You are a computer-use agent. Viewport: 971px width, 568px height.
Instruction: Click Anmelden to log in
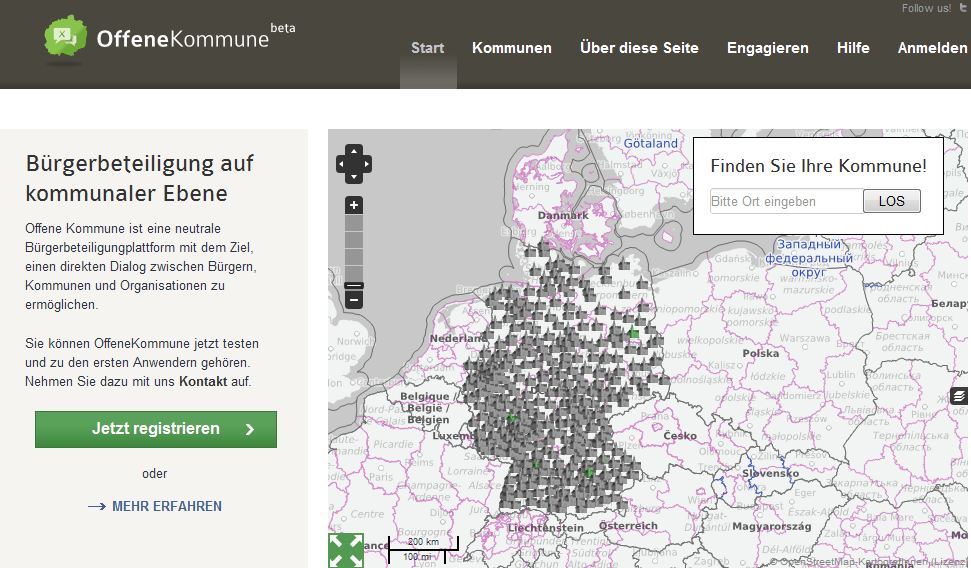pos(932,48)
